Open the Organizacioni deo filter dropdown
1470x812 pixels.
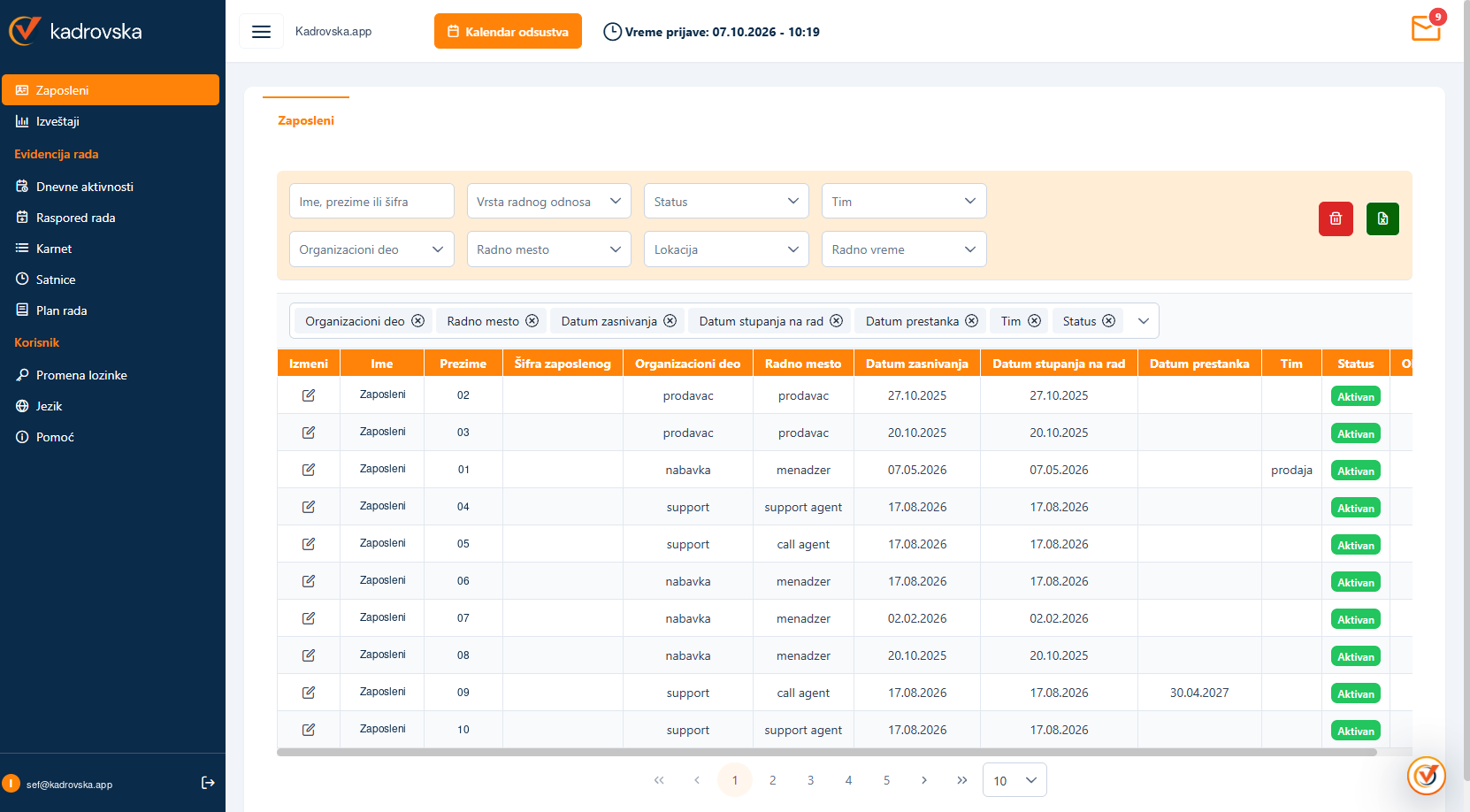point(371,249)
